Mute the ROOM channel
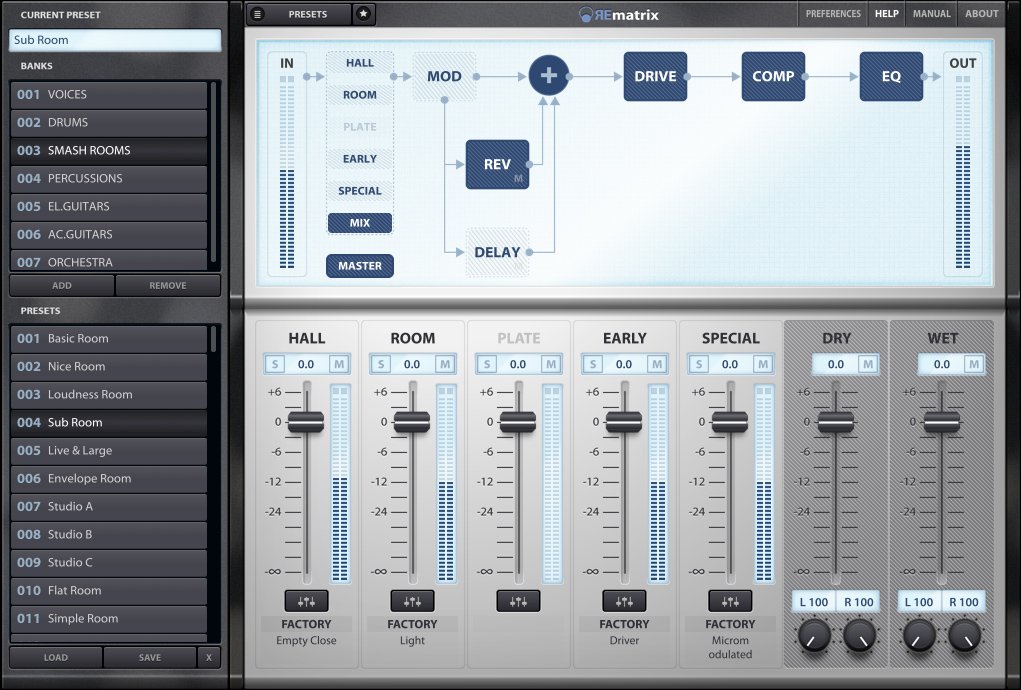Image resolution: width=1021 pixels, height=690 pixels. [447, 364]
